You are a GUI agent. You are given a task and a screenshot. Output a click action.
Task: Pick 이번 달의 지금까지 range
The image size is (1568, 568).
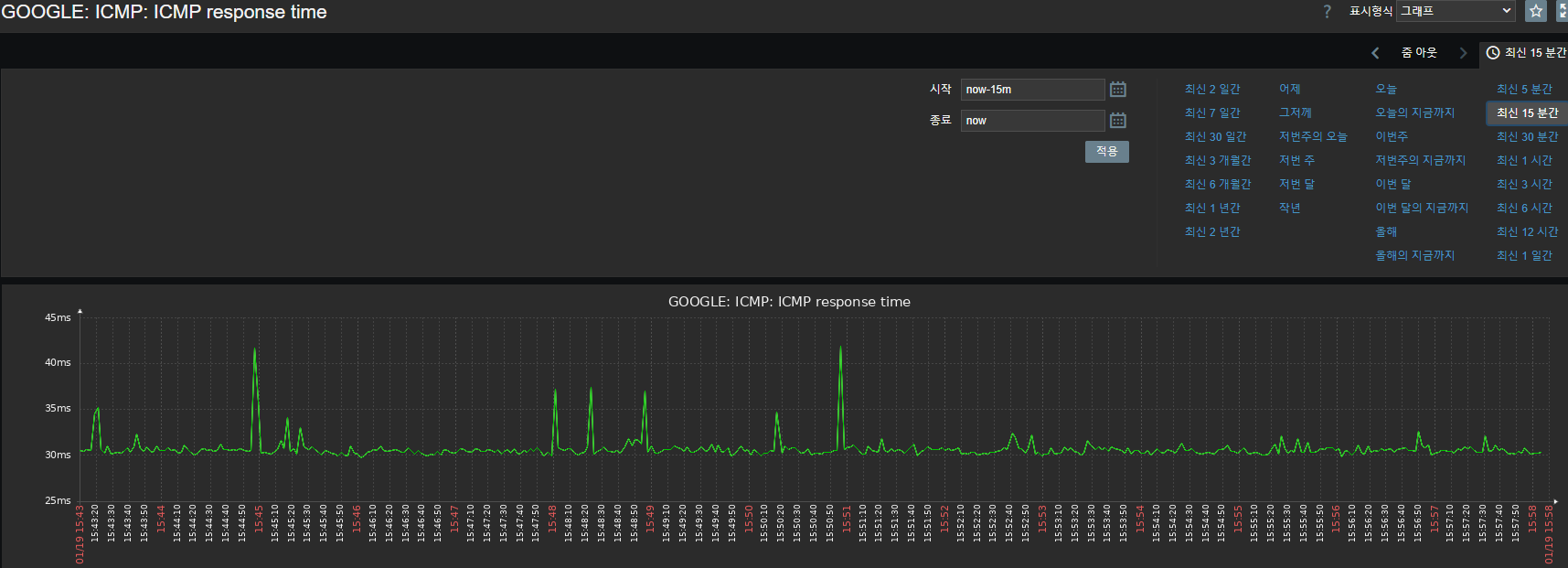1422,209
